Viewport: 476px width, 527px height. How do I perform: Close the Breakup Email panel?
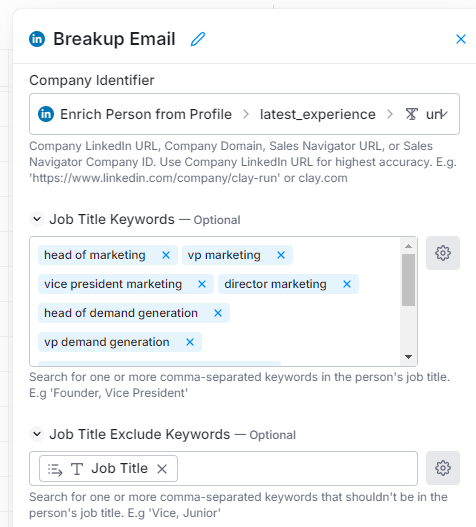click(461, 39)
